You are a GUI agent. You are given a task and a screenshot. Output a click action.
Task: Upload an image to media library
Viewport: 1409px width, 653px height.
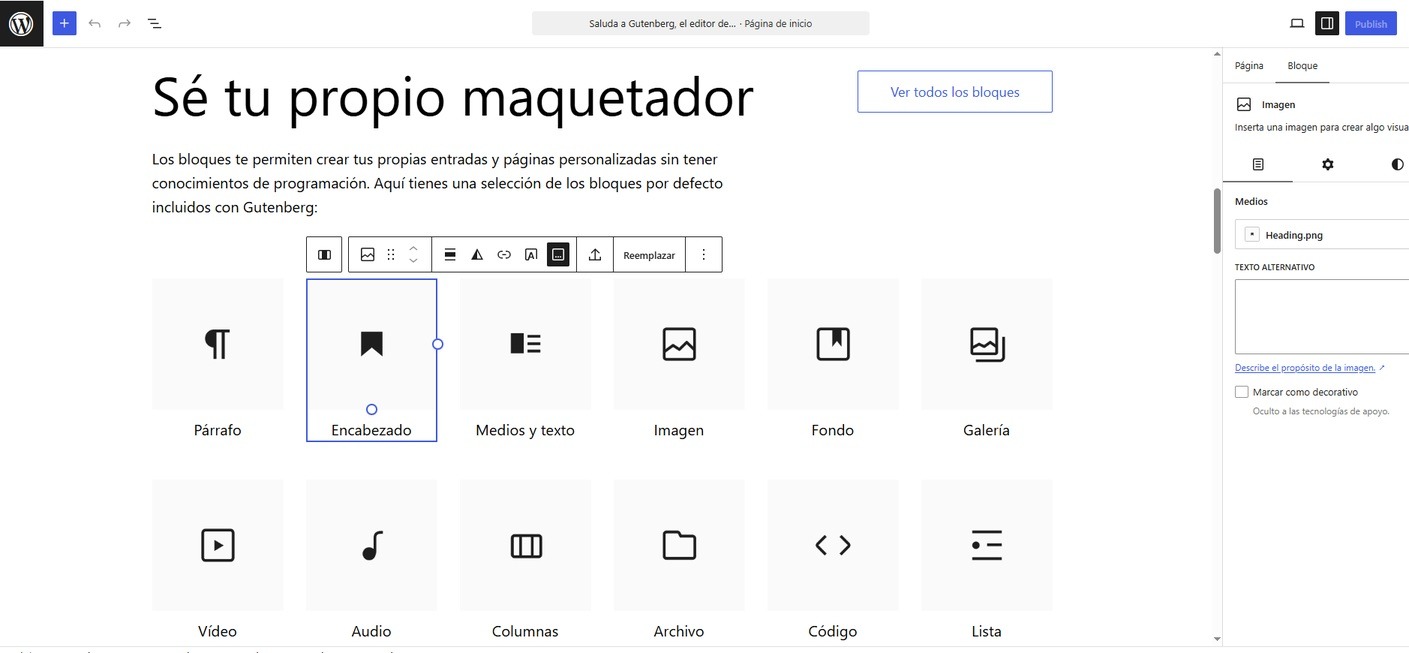[x=595, y=255]
